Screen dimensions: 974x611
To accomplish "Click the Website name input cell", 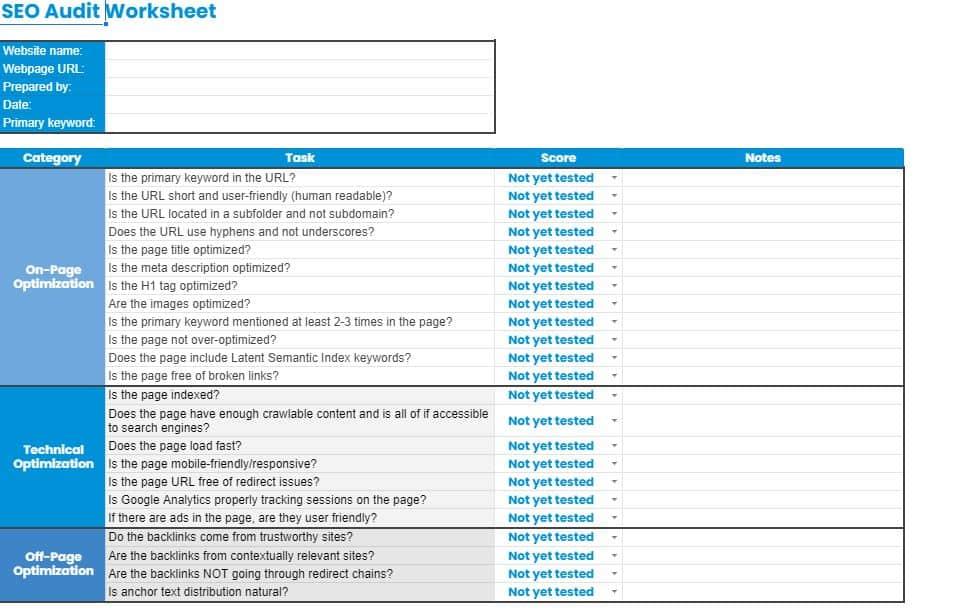I will (x=299, y=50).
